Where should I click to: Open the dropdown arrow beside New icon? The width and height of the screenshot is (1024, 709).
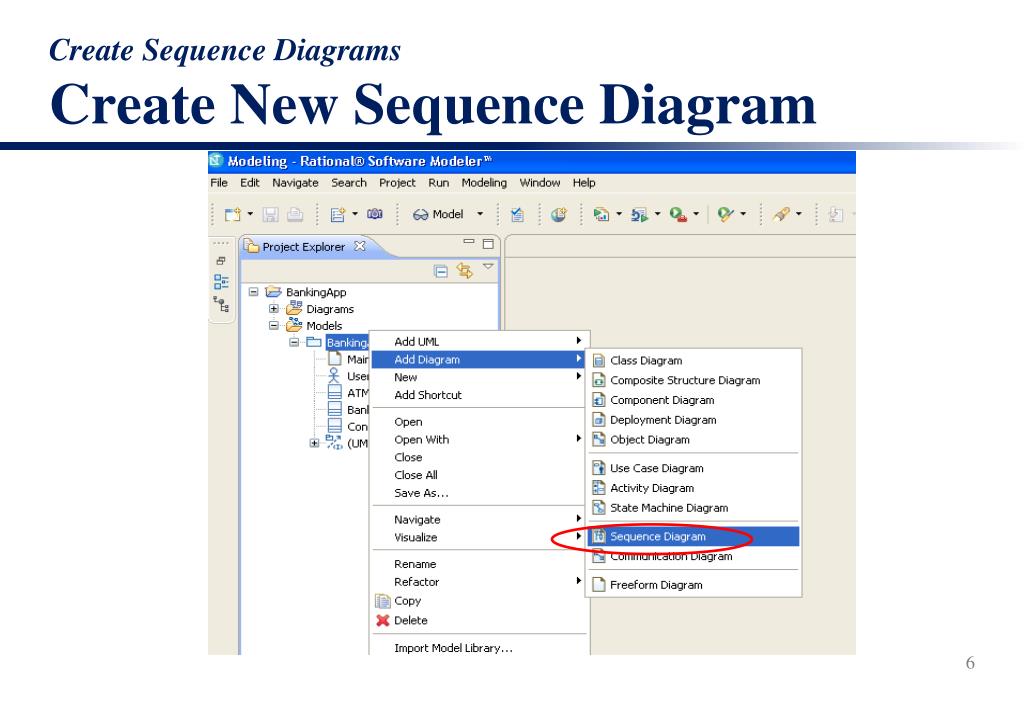pyautogui.click(x=250, y=213)
